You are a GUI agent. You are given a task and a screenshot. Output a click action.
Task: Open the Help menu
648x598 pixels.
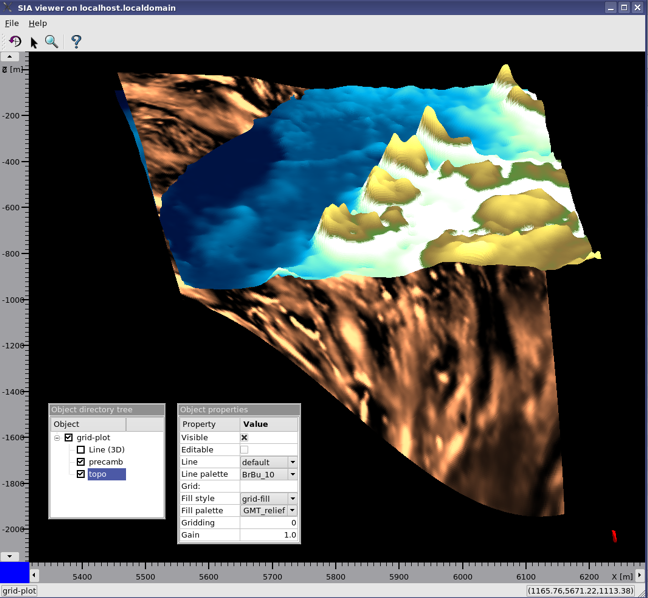[x=38, y=23]
